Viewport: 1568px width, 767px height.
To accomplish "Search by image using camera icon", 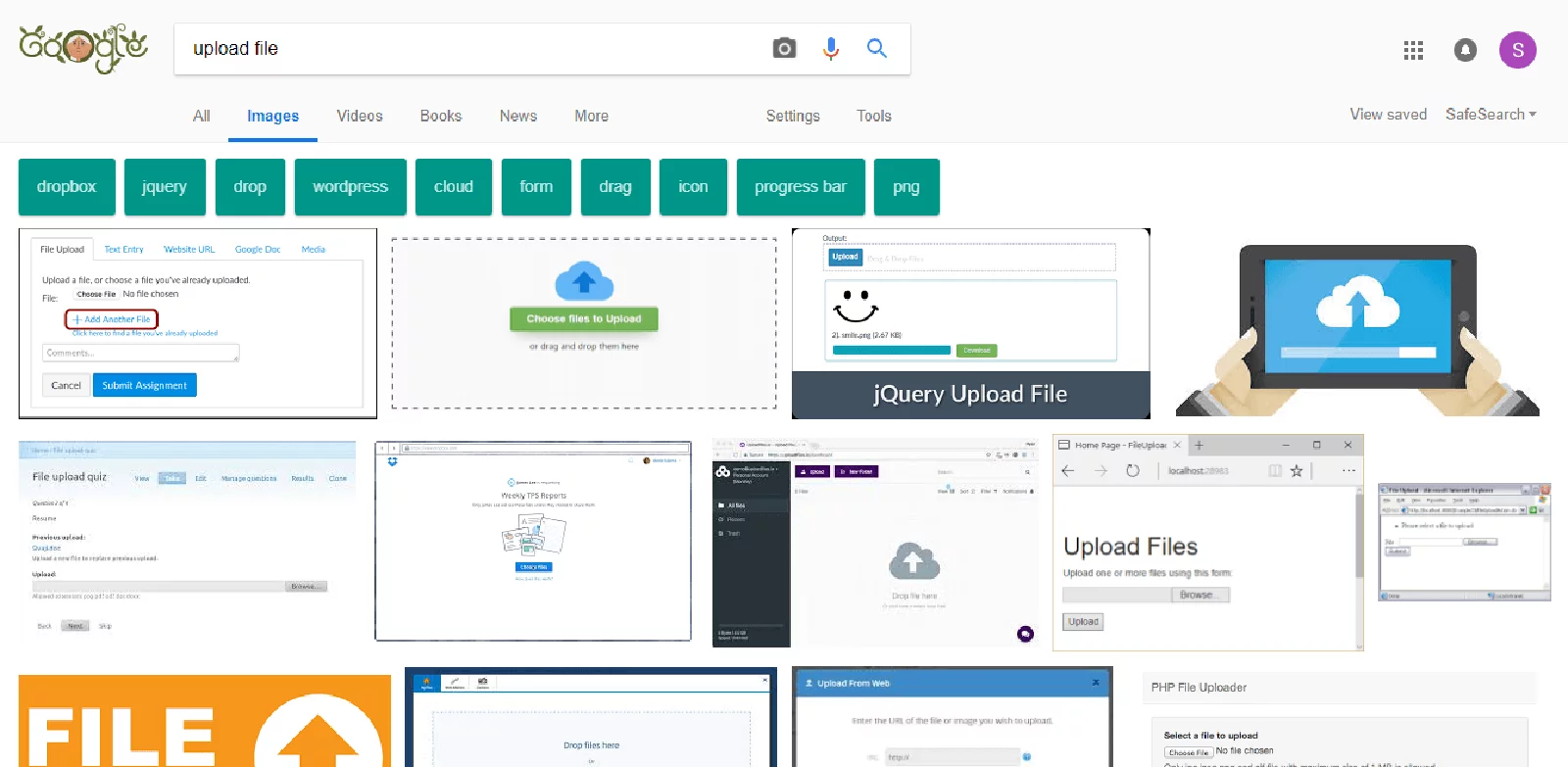I will coord(784,48).
